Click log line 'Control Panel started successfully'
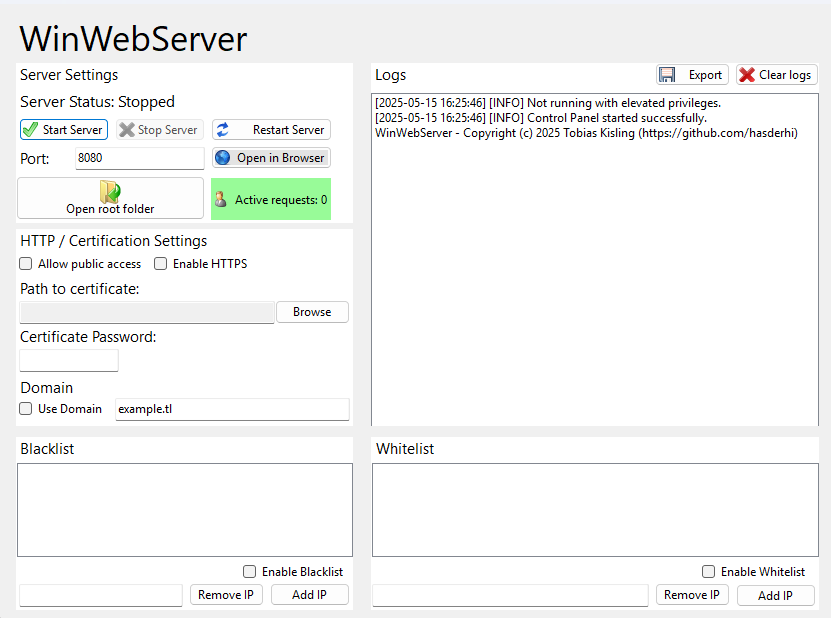831x618 pixels. point(541,118)
